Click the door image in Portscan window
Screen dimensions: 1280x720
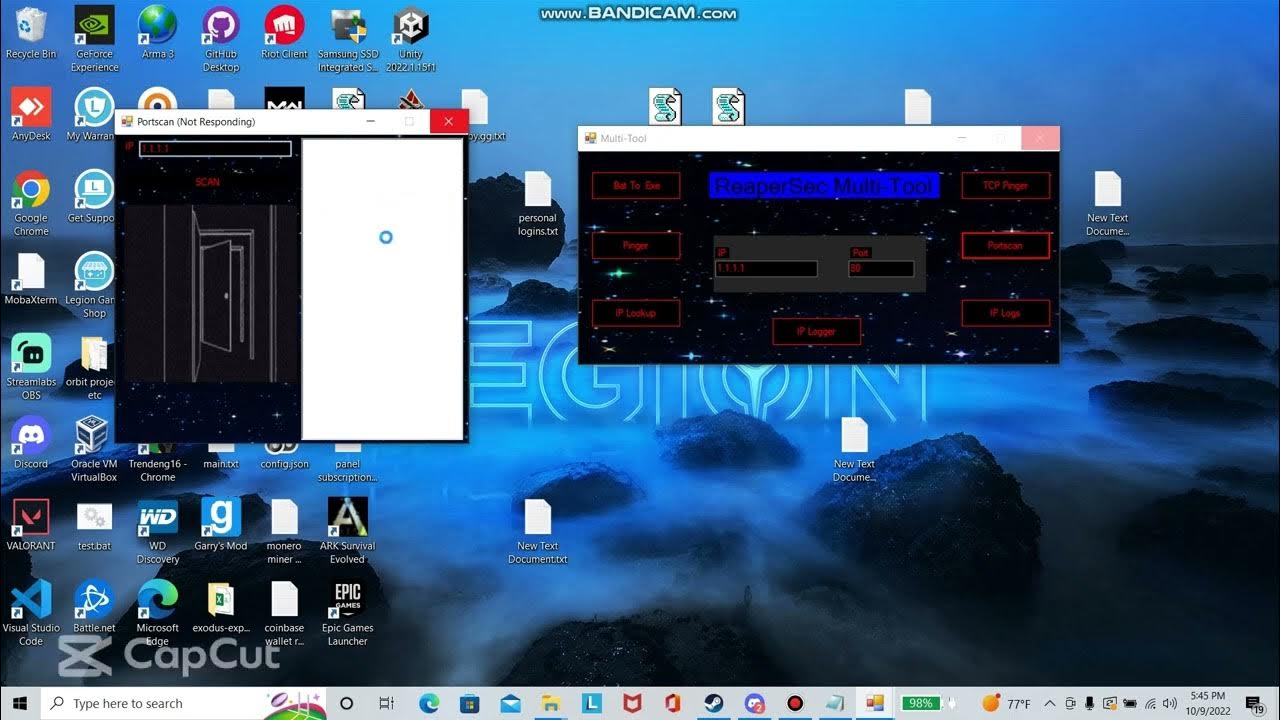(x=208, y=292)
